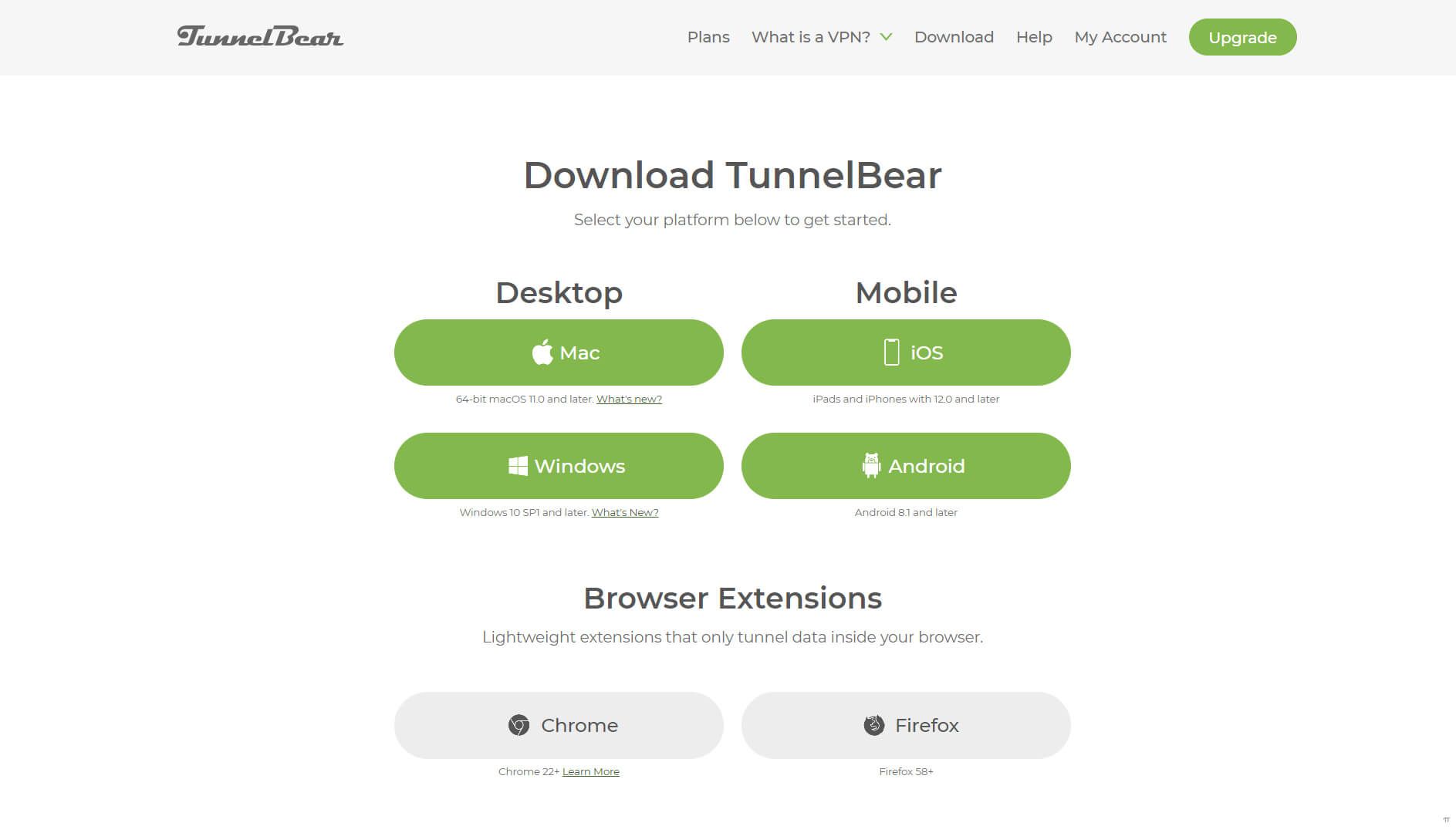Download TunnelBear for Mac
Screen dimensions: 1456x833
coord(559,352)
